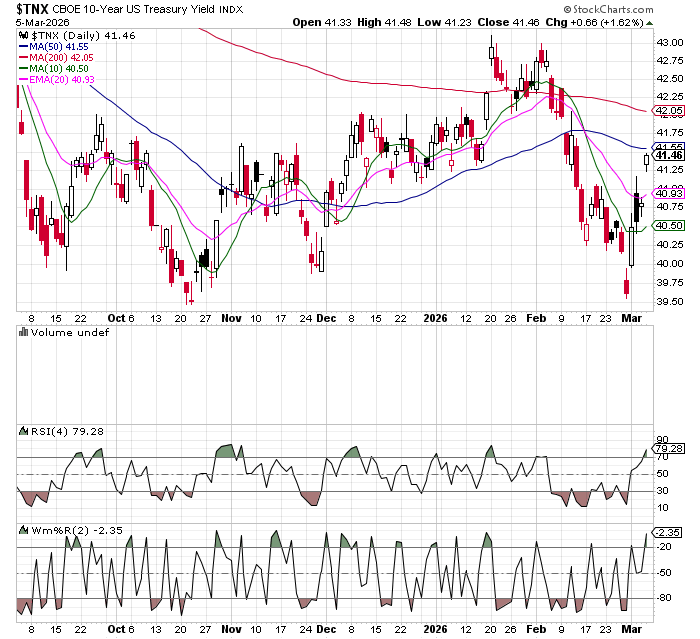
Task: Click the EMA(20) 40.93 legend entry
Action: (x=62, y=79)
